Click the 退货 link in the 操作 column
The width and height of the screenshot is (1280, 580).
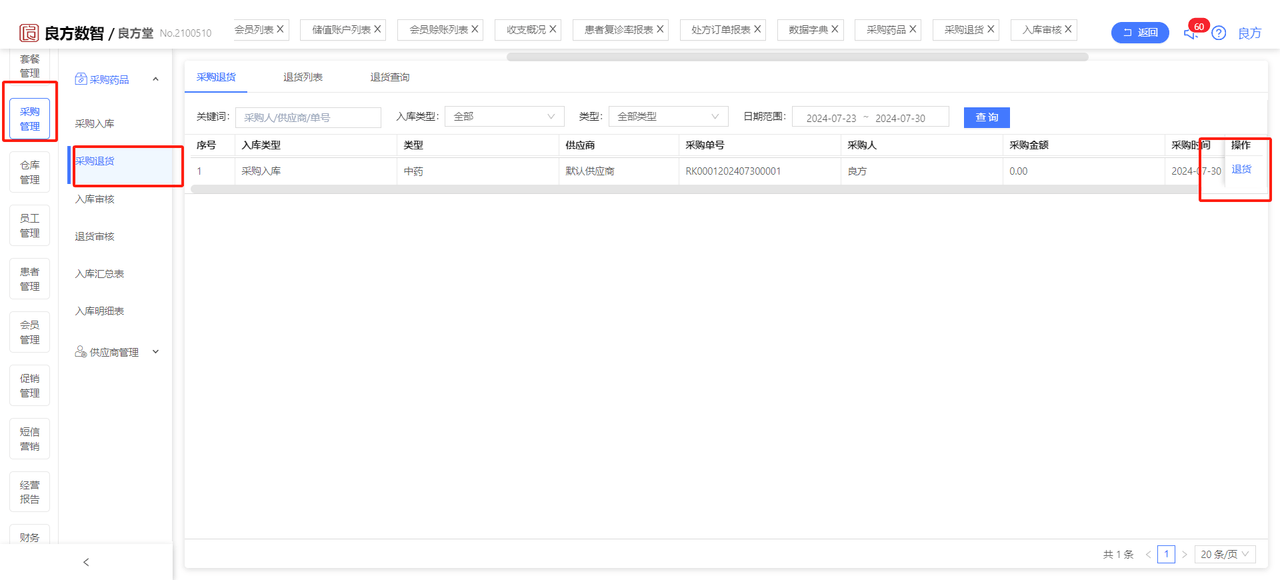(x=1241, y=170)
